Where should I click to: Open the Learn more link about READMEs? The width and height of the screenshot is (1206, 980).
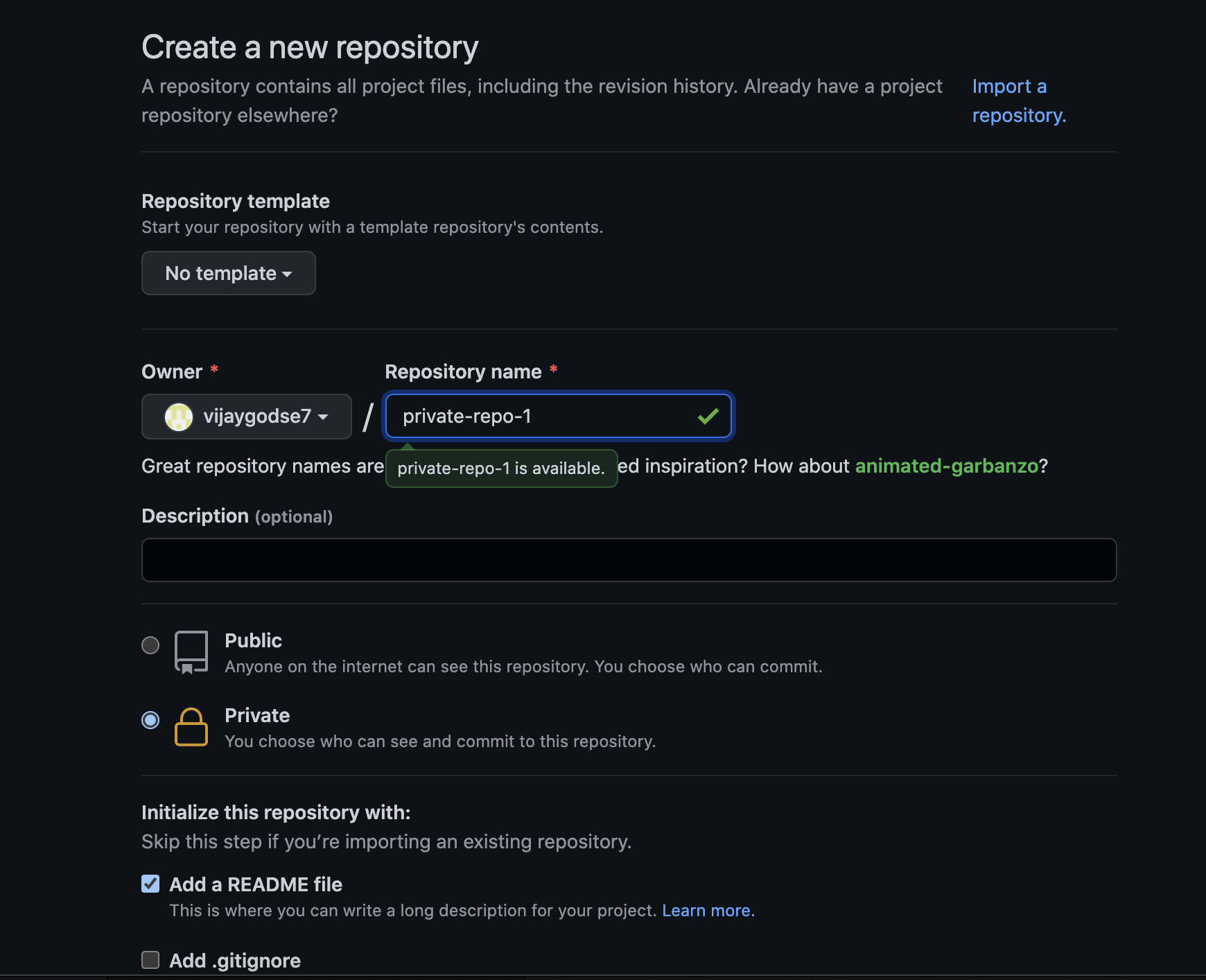point(708,911)
